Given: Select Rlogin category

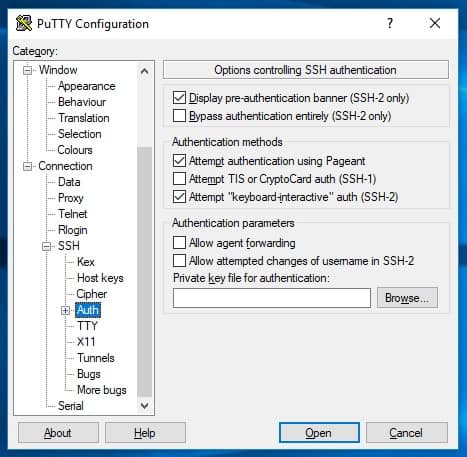Looking at the screenshot, I should click(73, 230).
